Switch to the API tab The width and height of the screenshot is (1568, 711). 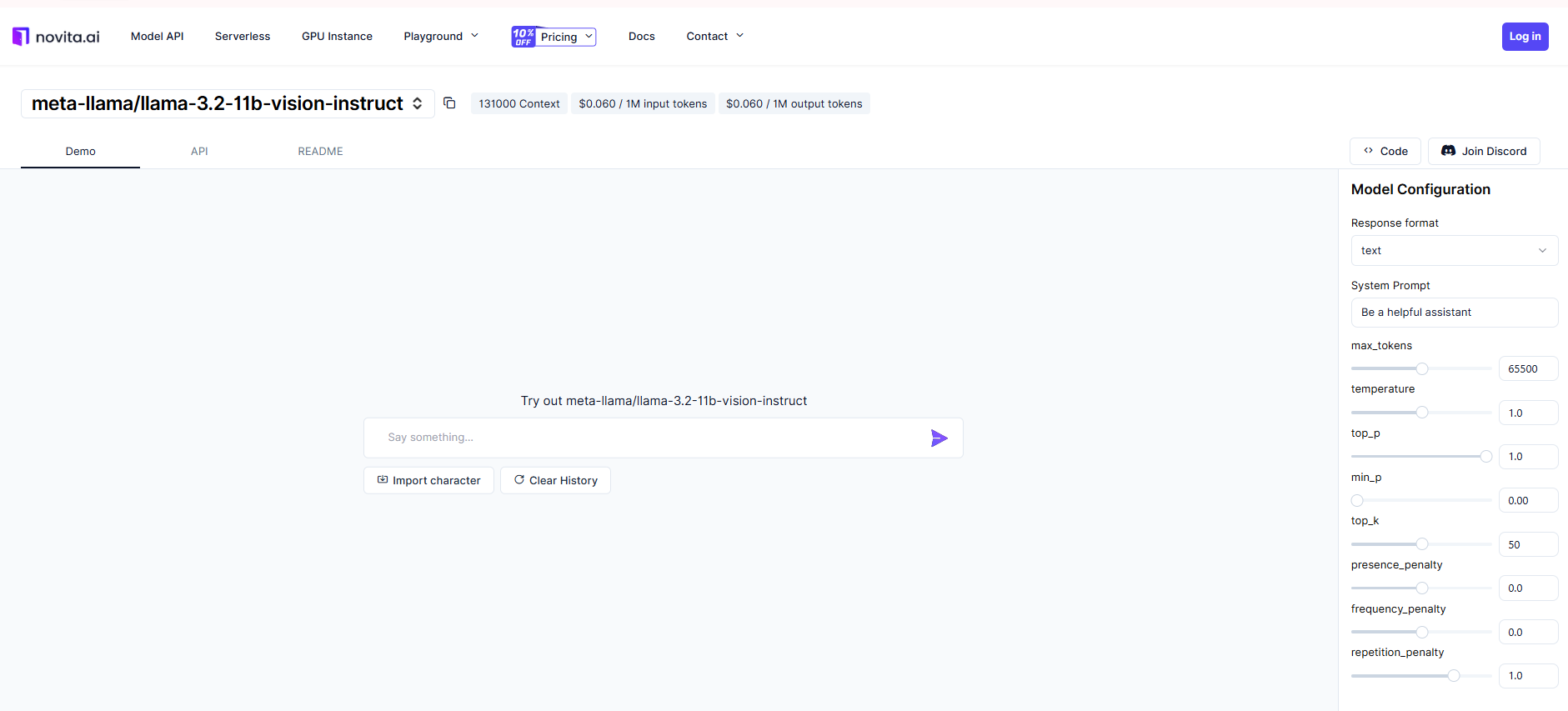[x=199, y=152]
